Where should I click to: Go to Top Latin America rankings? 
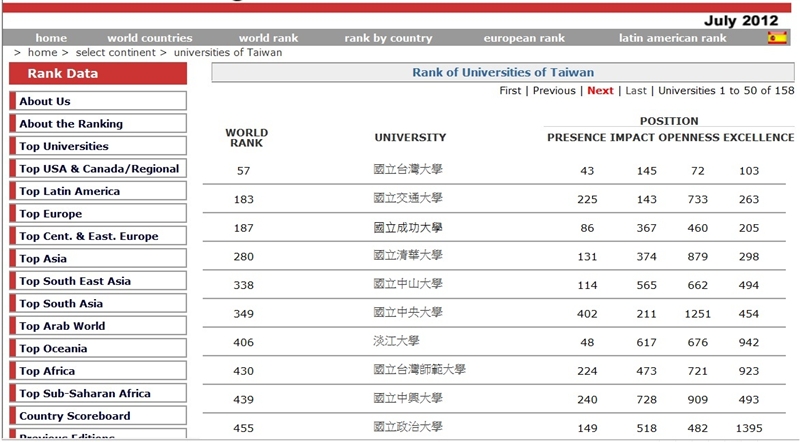(69, 191)
